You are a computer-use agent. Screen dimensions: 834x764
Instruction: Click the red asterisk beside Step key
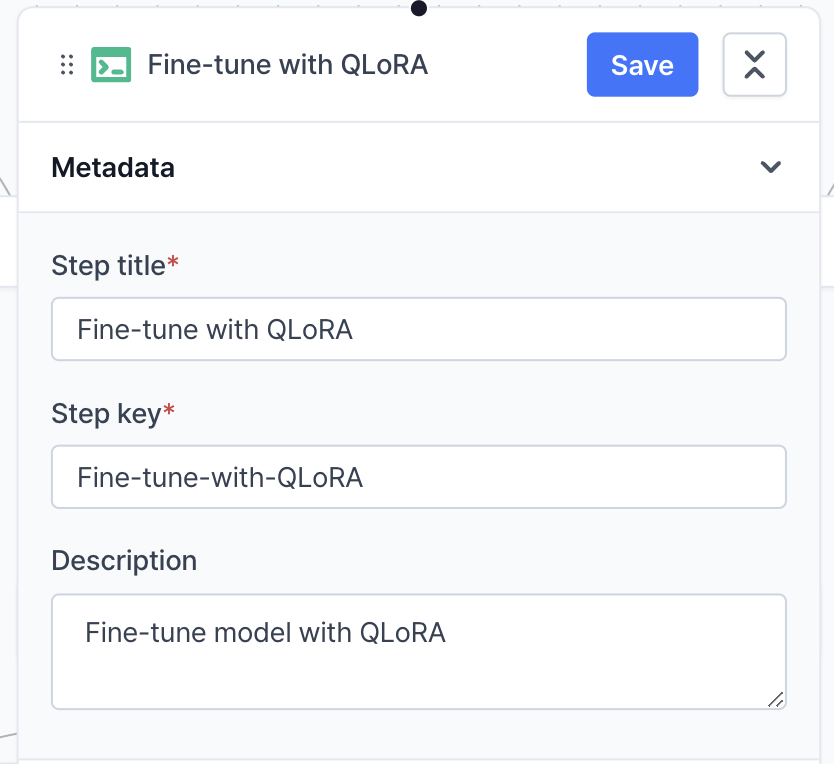pyautogui.click(x=169, y=412)
